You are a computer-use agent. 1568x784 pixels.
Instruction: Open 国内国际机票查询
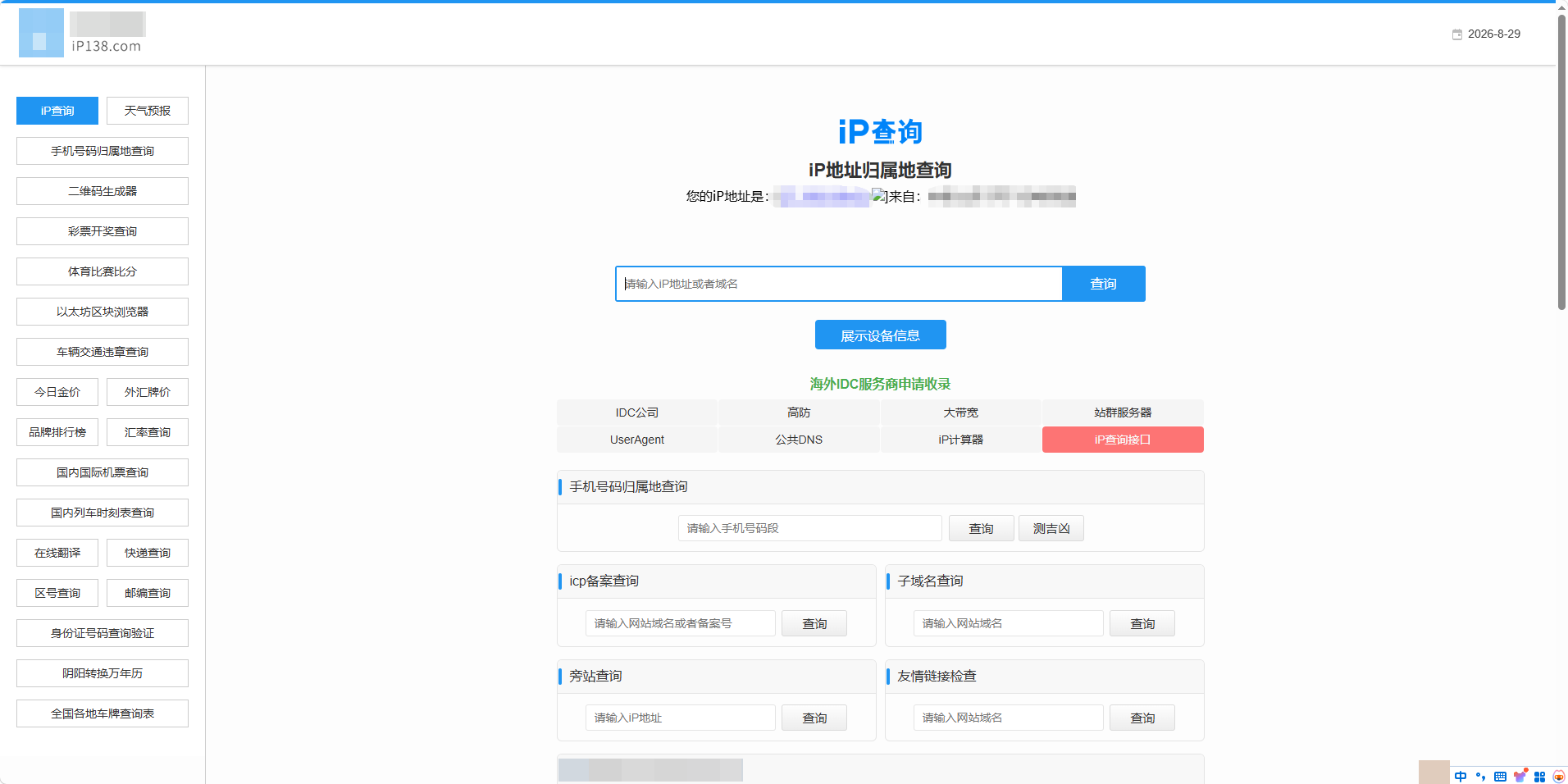click(103, 472)
